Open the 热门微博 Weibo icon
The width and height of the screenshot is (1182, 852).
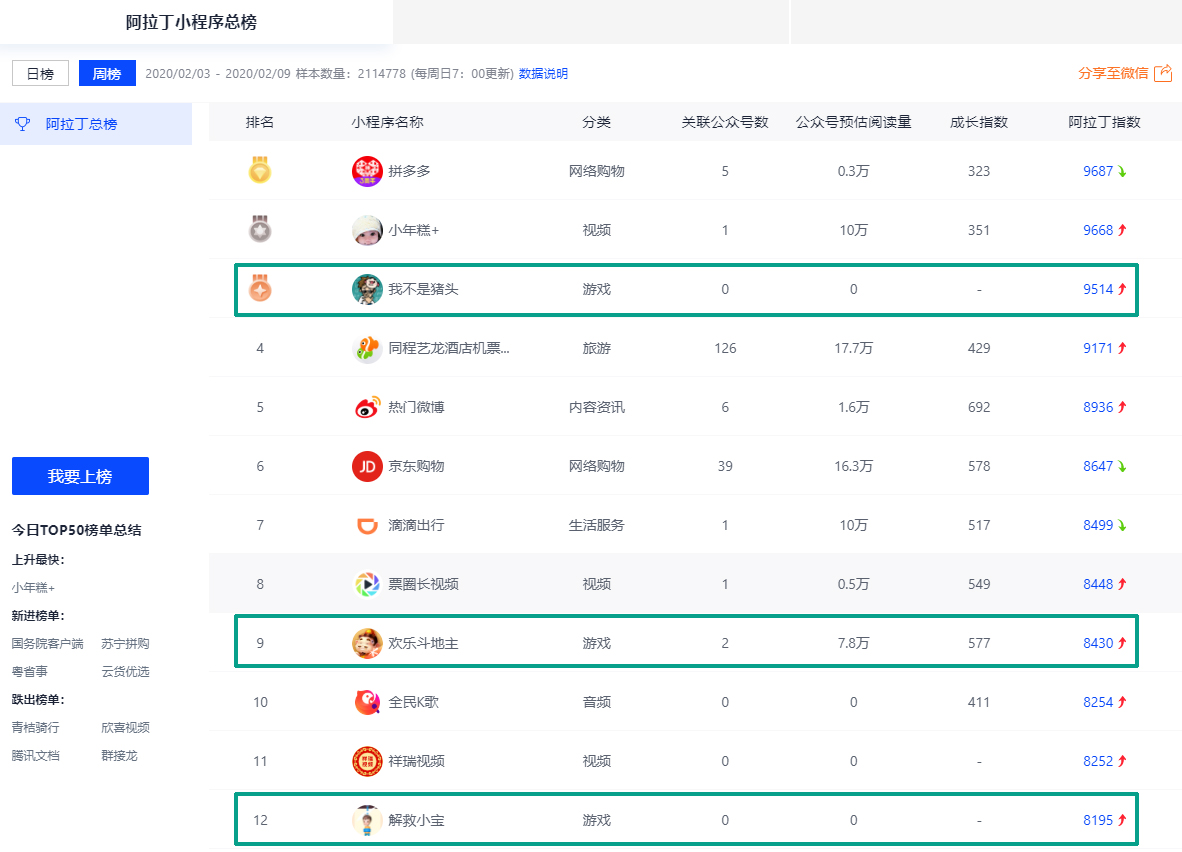click(367, 407)
